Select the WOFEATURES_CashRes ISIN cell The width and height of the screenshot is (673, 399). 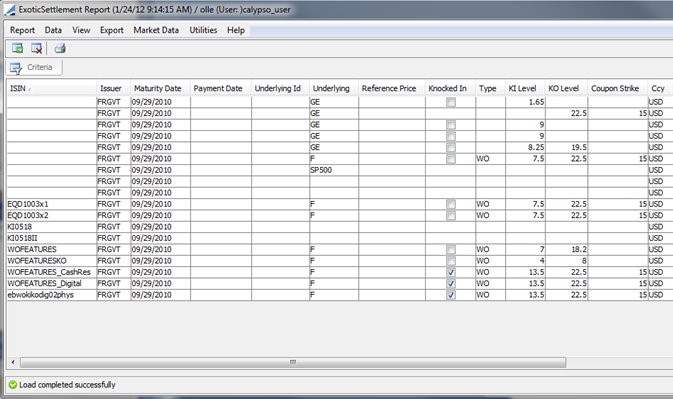tap(51, 272)
